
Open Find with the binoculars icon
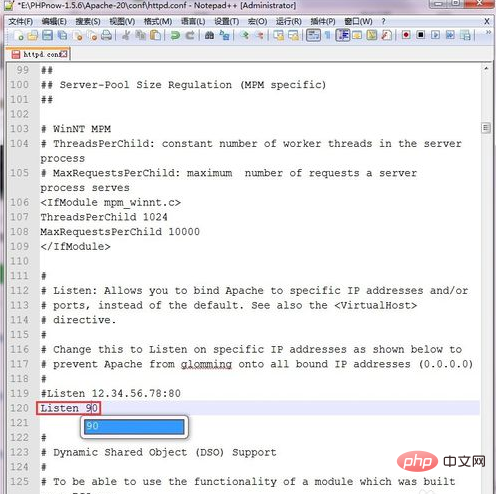coord(209,35)
